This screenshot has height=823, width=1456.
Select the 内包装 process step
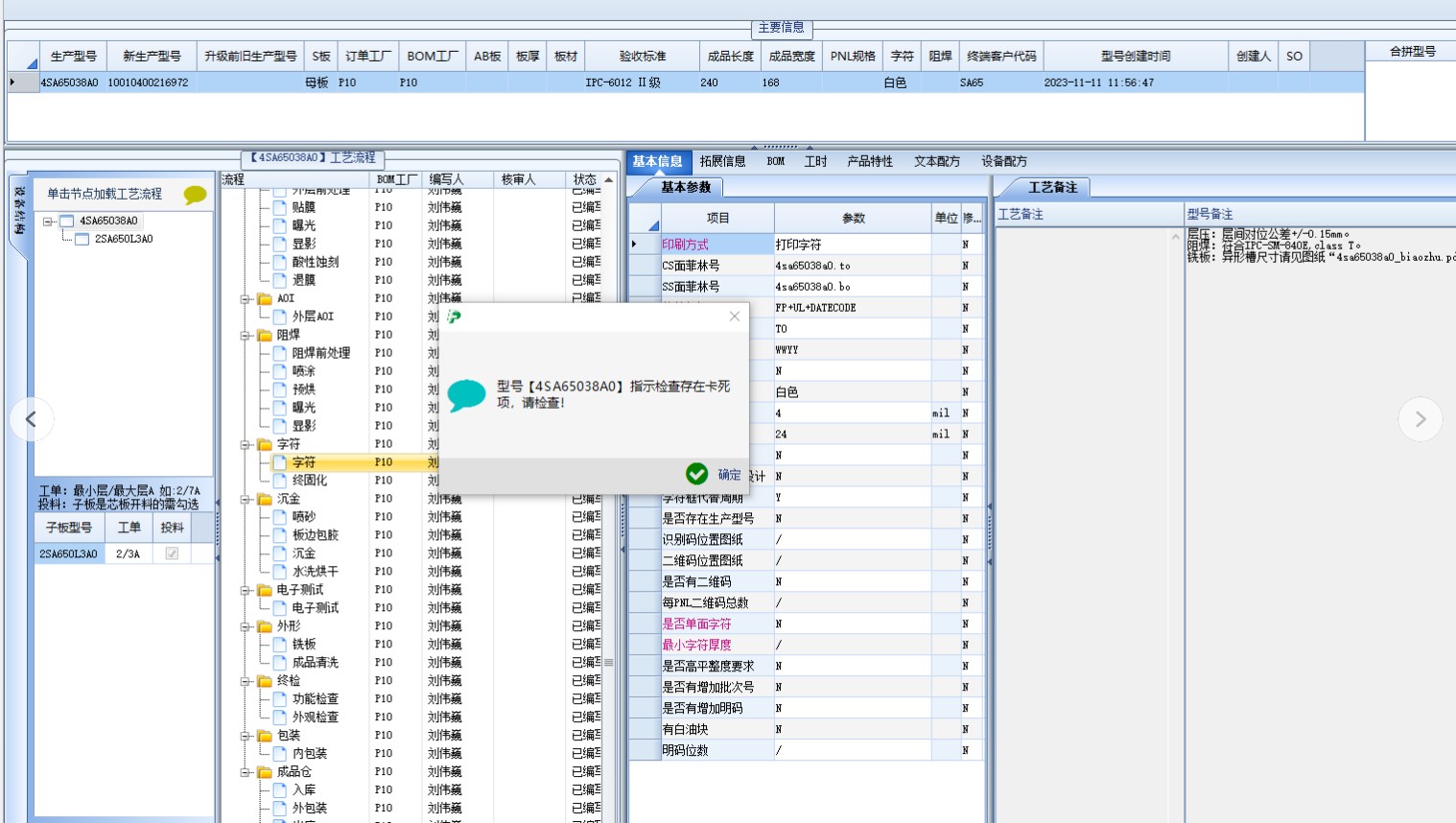(309, 754)
